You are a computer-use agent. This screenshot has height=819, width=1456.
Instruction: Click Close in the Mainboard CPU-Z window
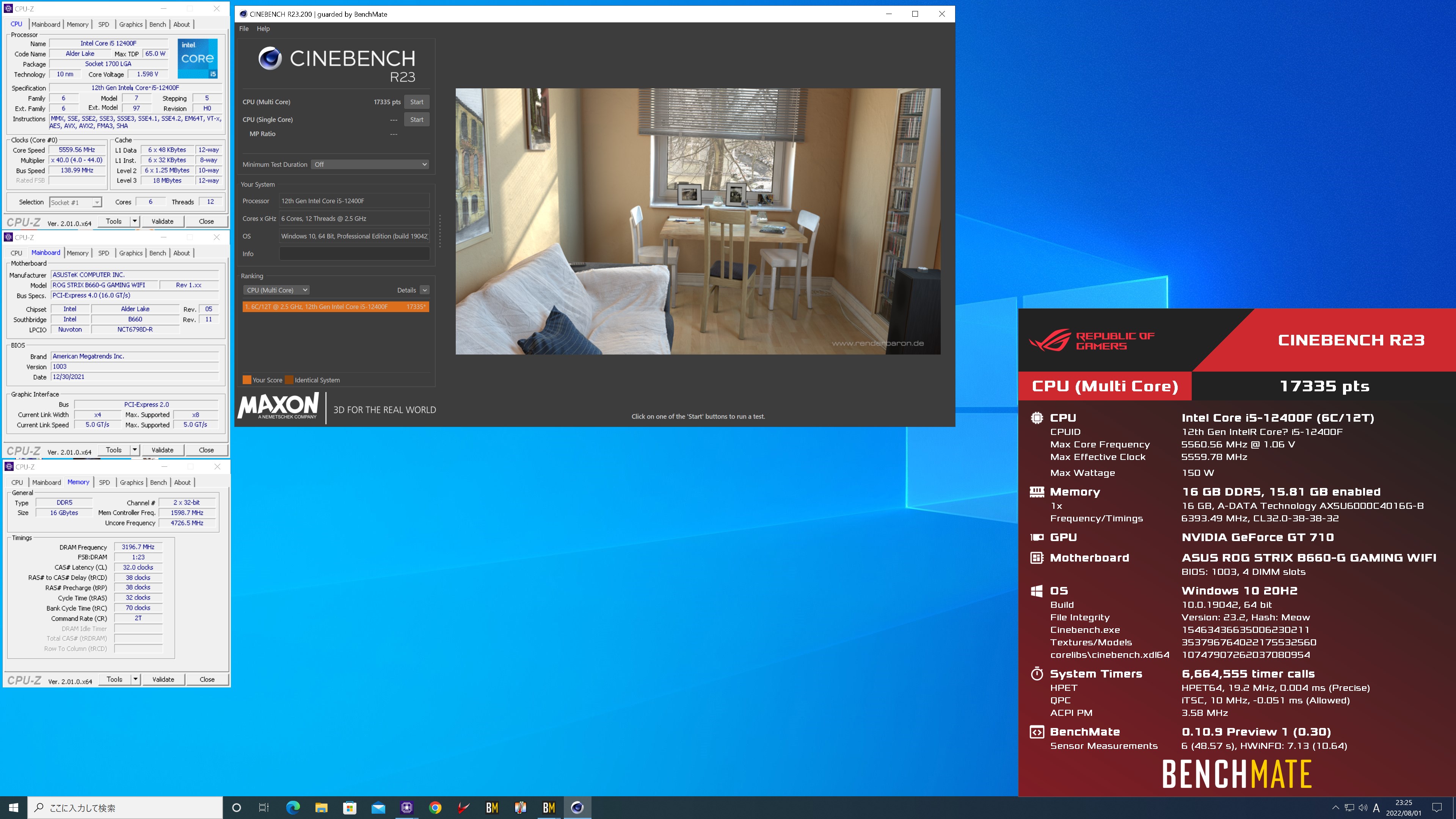pyautogui.click(x=206, y=450)
